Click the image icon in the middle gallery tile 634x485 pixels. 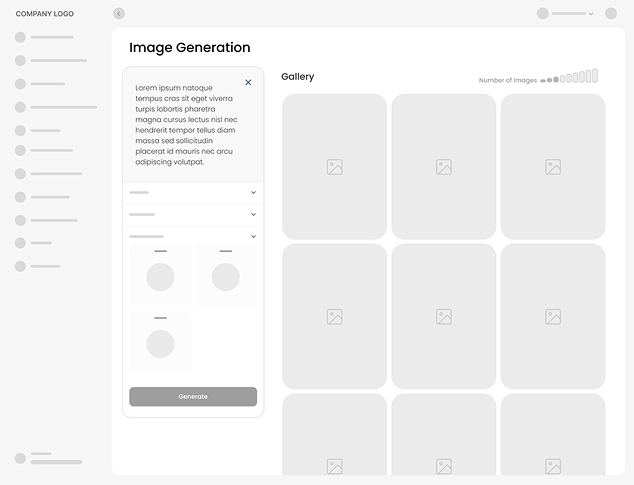[443, 317]
